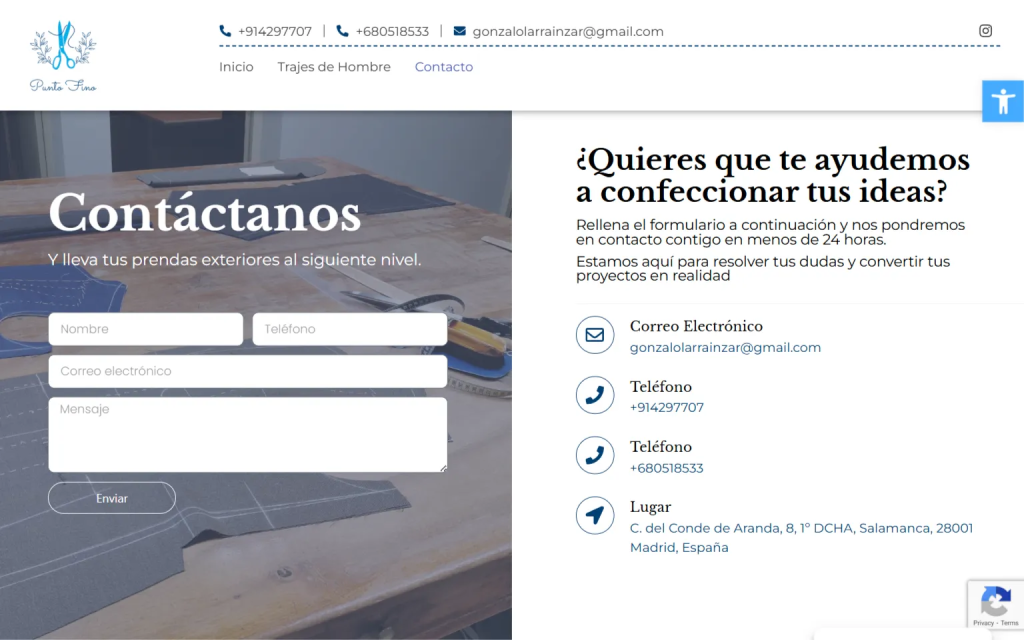Click the Teléfono input field in the form
Screen dimensions: 1024x640
[349, 328]
